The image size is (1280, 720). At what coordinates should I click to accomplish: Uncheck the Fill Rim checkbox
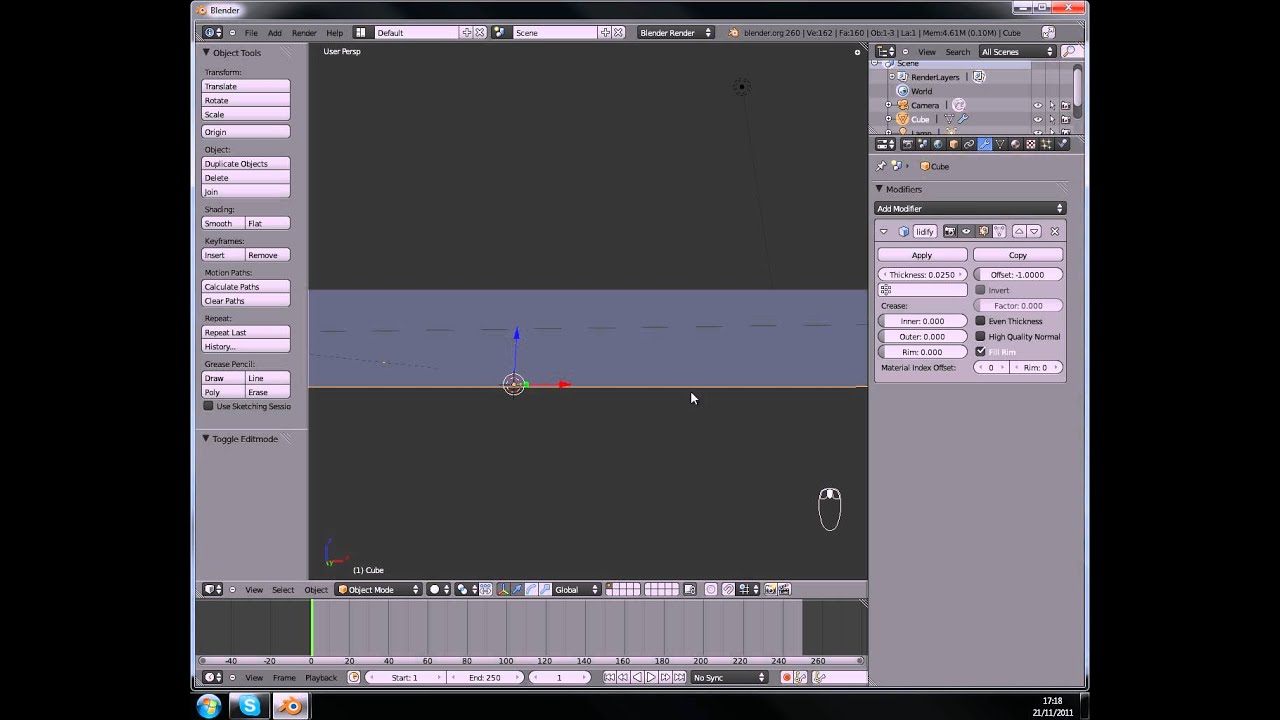click(980, 352)
